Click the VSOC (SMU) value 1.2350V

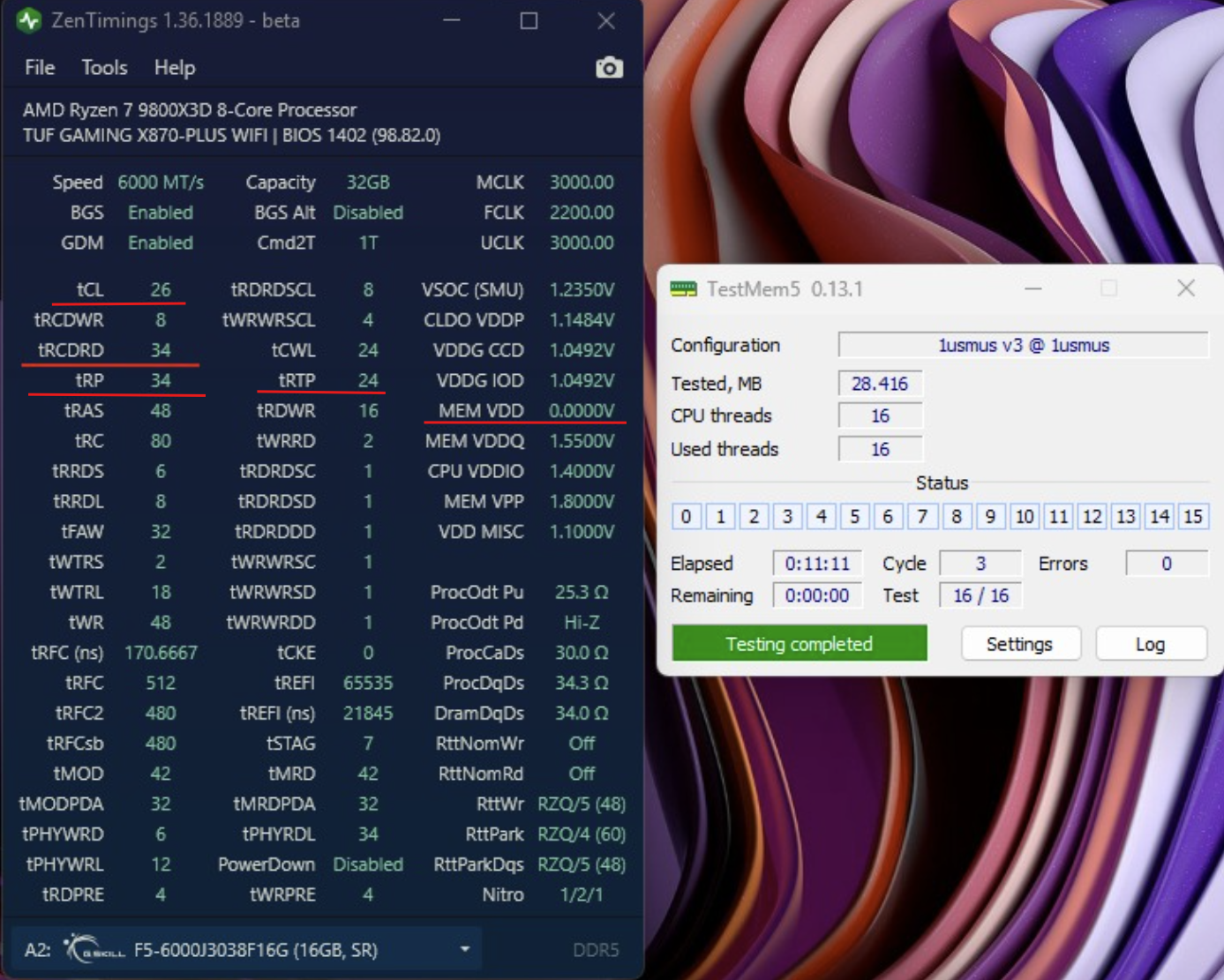(582, 290)
